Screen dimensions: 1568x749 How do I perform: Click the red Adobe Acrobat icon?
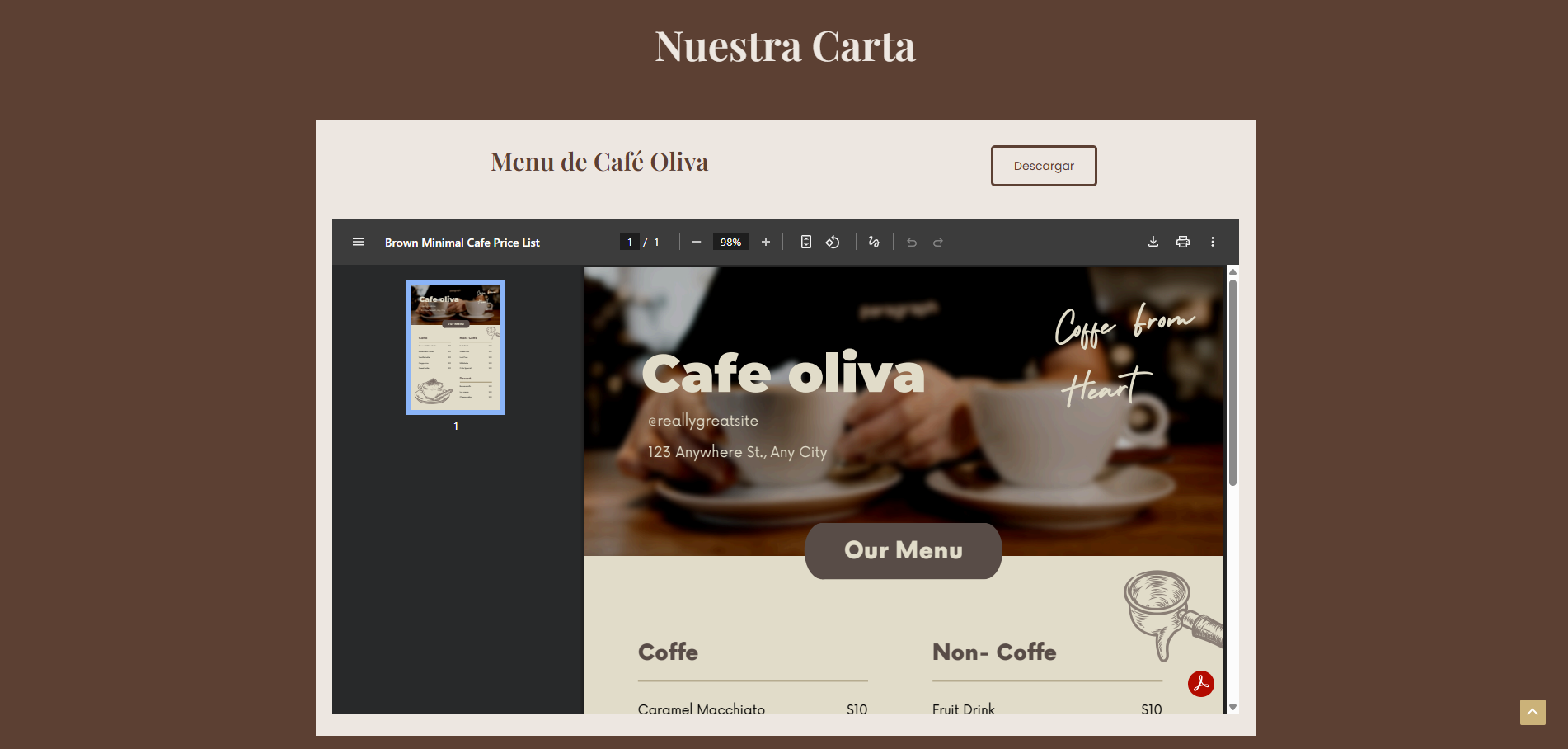tap(1201, 684)
